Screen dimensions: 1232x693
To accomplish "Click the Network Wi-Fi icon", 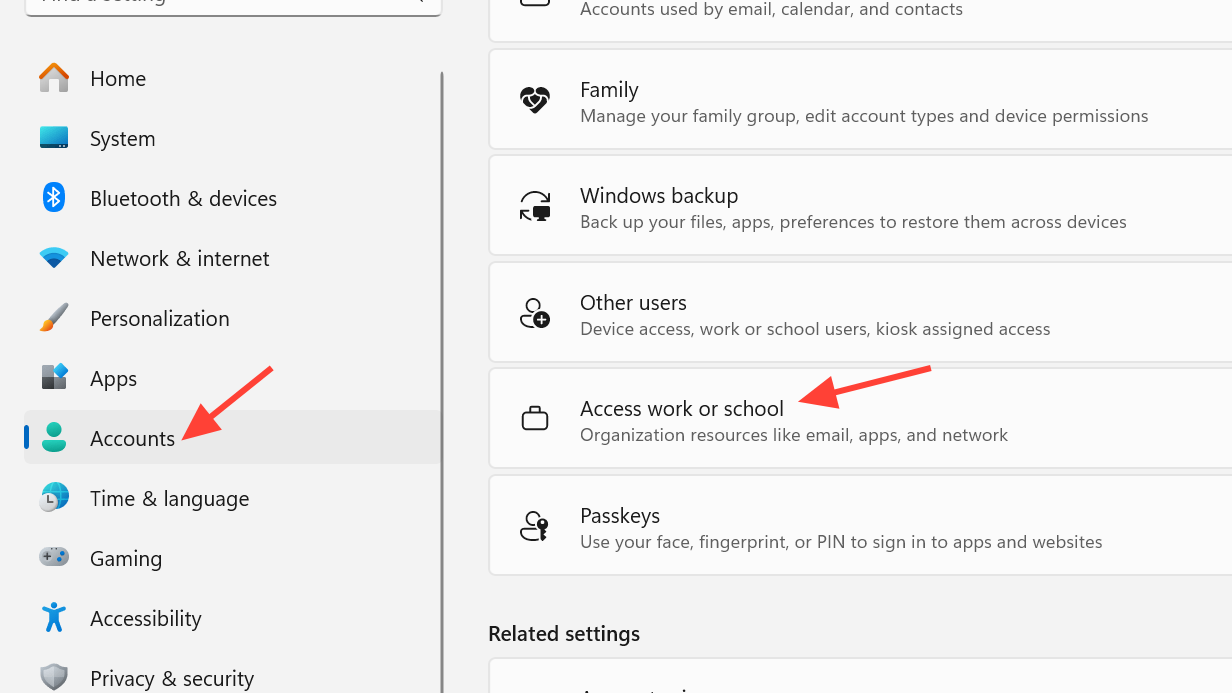I will tap(54, 258).
